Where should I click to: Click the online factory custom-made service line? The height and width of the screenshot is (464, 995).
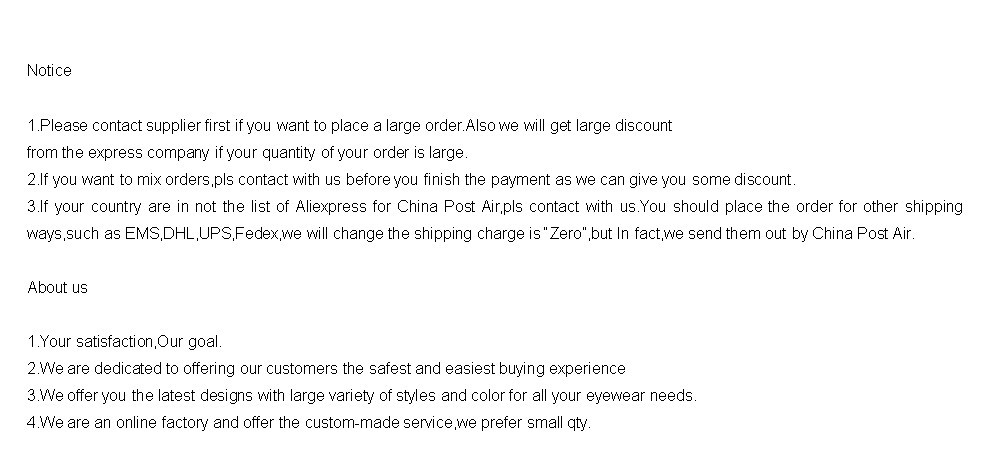point(309,423)
